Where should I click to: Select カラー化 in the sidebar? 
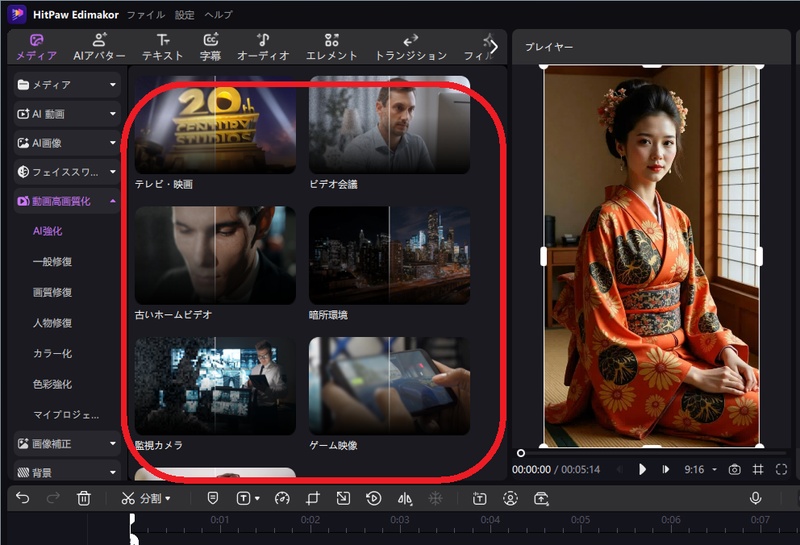(52, 354)
